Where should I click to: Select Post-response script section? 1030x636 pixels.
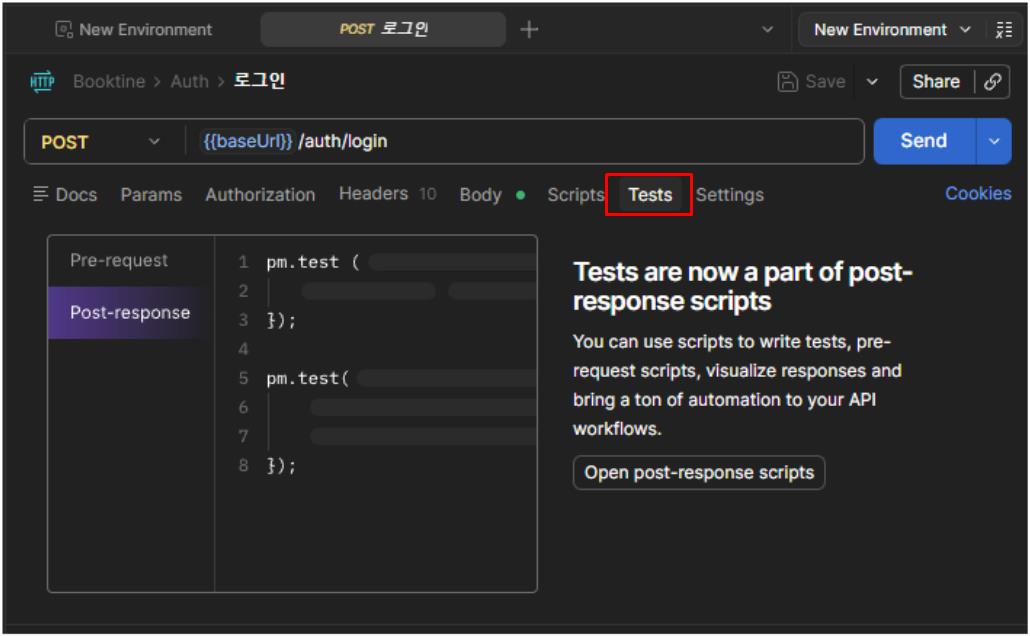131,313
